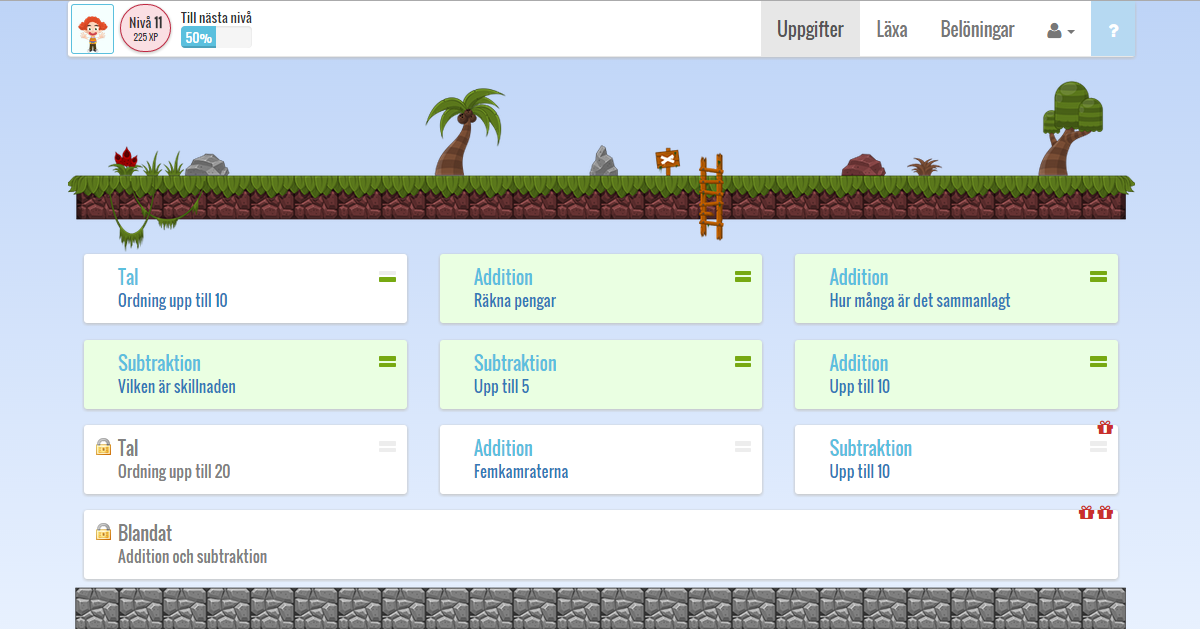Click progress bars icon on 'Hur många är det sammanlagt'

(1098, 277)
